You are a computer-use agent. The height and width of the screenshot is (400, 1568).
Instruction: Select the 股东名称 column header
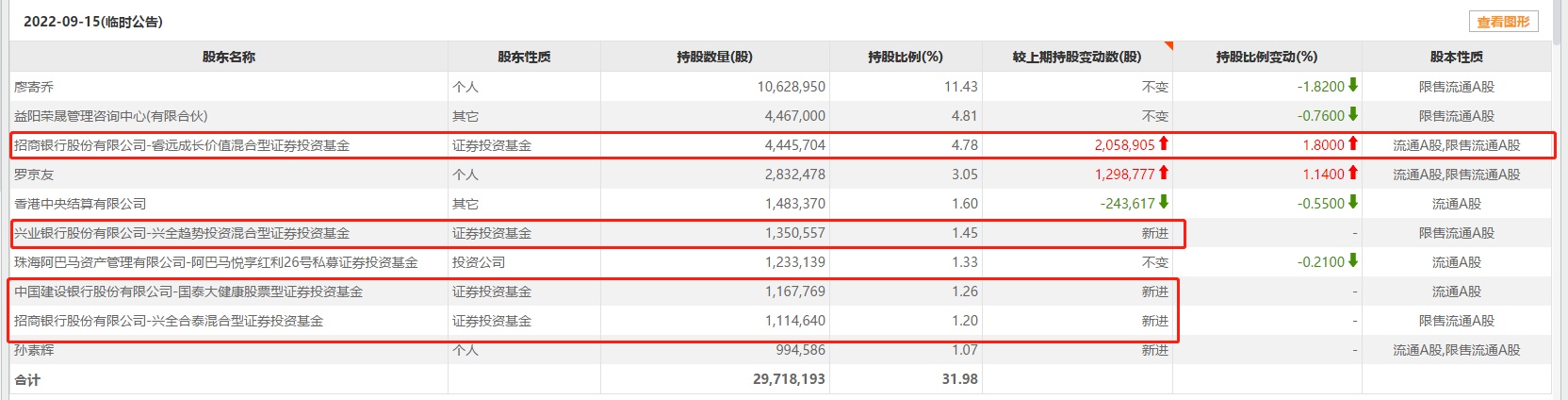click(229, 57)
